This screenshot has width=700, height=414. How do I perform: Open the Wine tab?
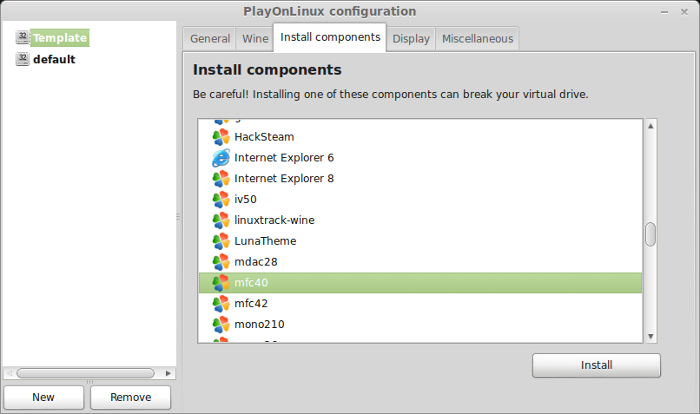255,39
